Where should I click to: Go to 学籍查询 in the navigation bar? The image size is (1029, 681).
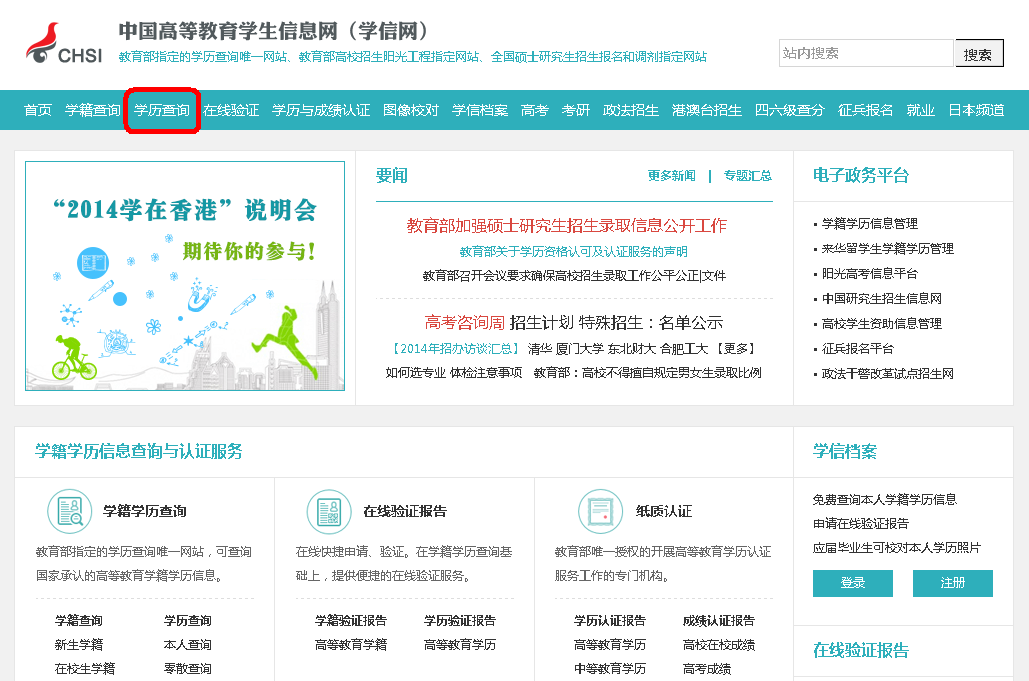93,110
